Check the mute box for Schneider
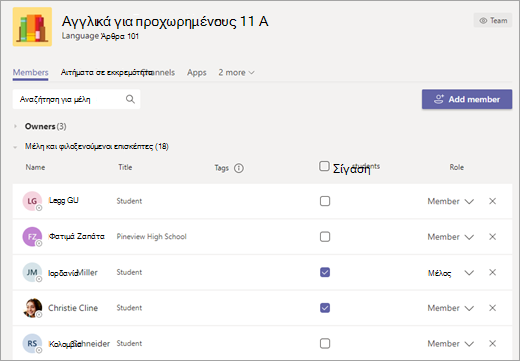This screenshot has height=361, width=520. tap(325, 343)
